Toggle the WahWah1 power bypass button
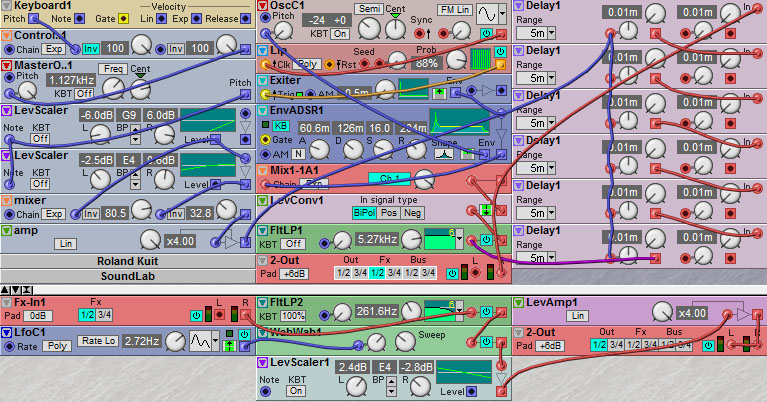767x402 pixels. [x=486, y=342]
